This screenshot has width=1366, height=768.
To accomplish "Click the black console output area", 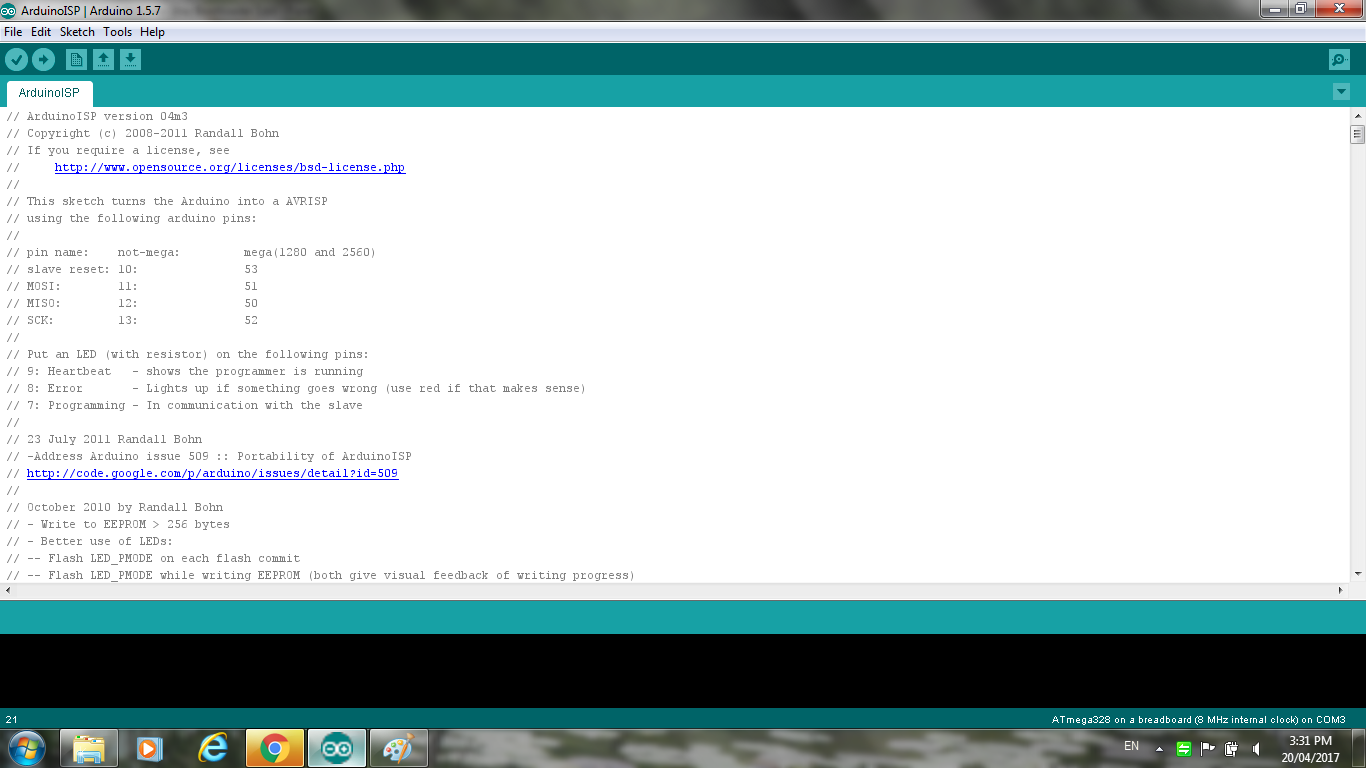I will point(683,671).
